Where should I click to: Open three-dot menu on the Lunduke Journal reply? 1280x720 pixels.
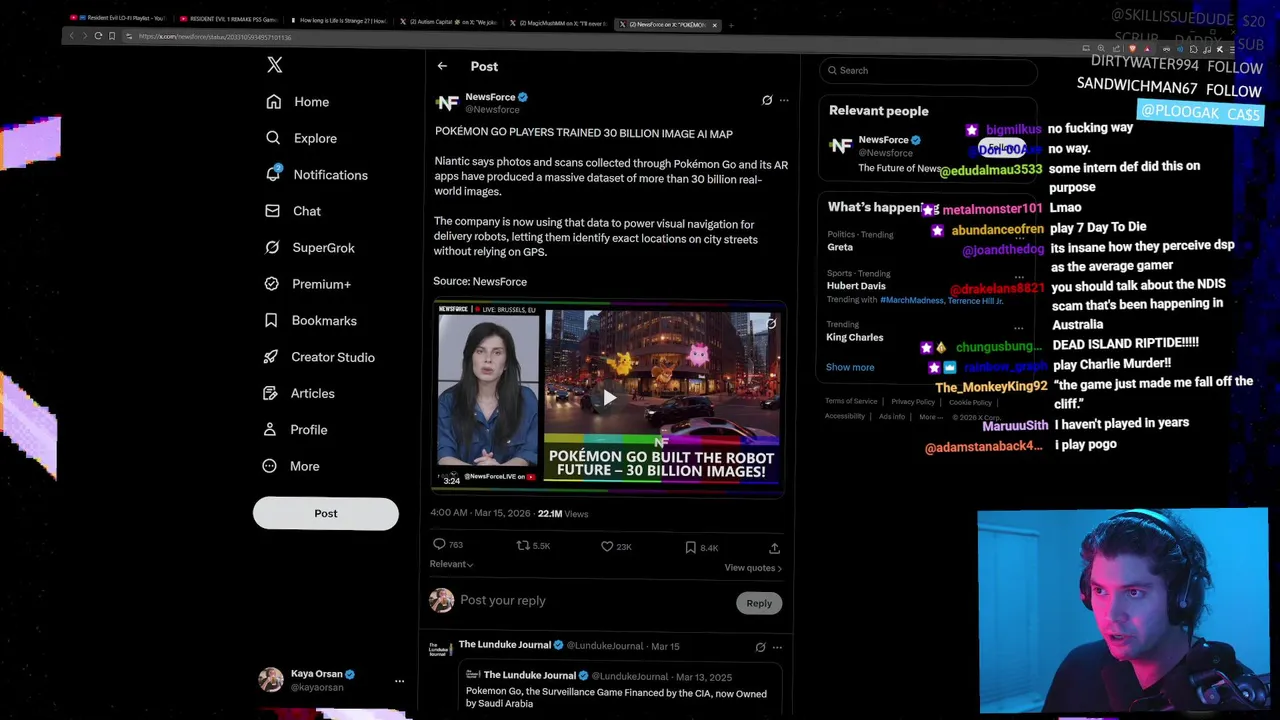pyautogui.click(x=777, y=647)
